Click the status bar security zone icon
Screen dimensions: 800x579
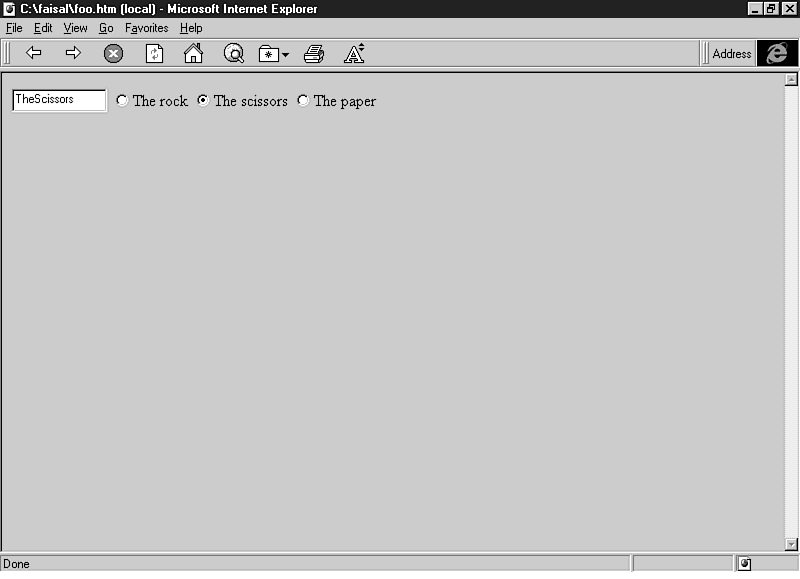(x=745, y=564)
